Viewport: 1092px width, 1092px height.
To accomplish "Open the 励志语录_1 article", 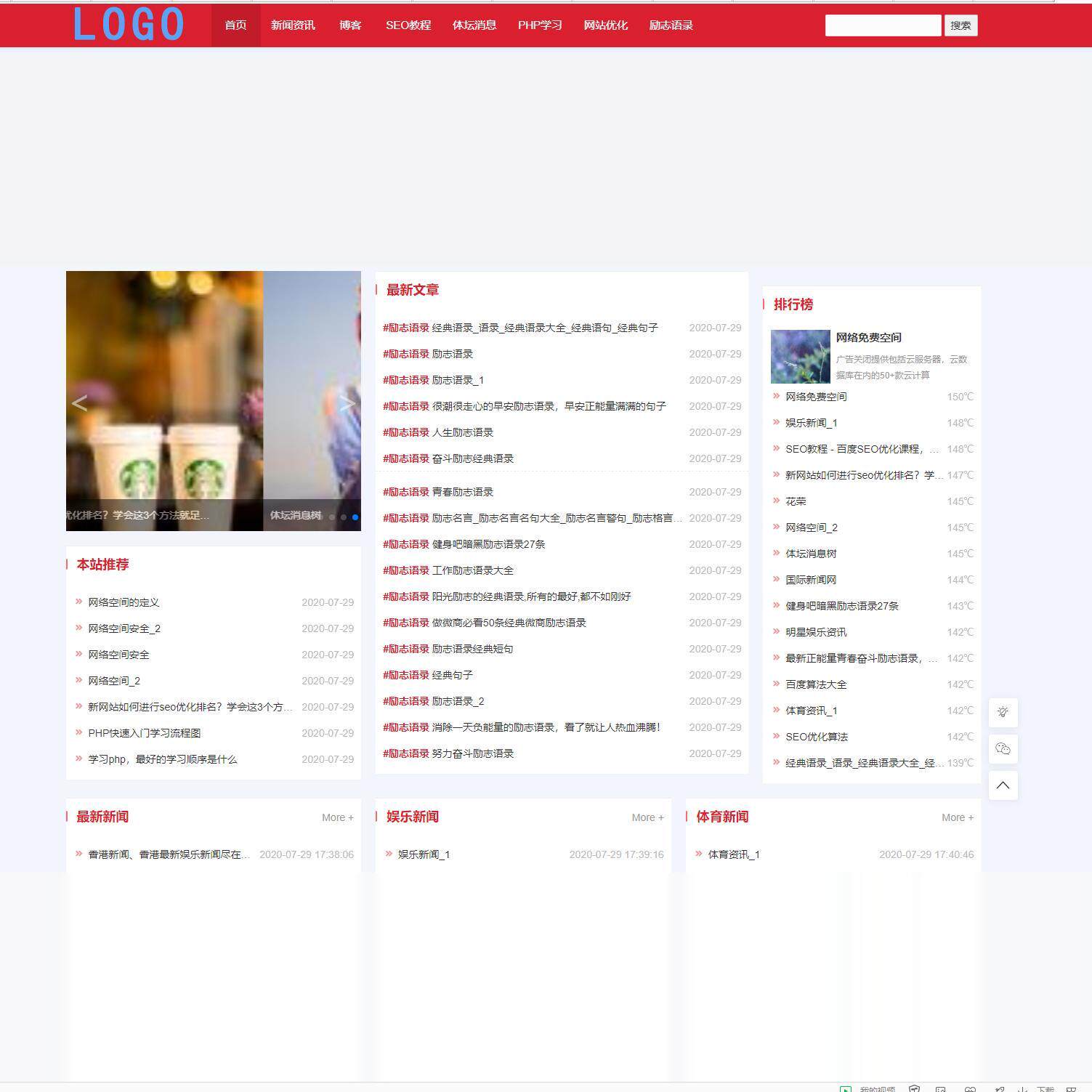I will click(x=458, y=380).
